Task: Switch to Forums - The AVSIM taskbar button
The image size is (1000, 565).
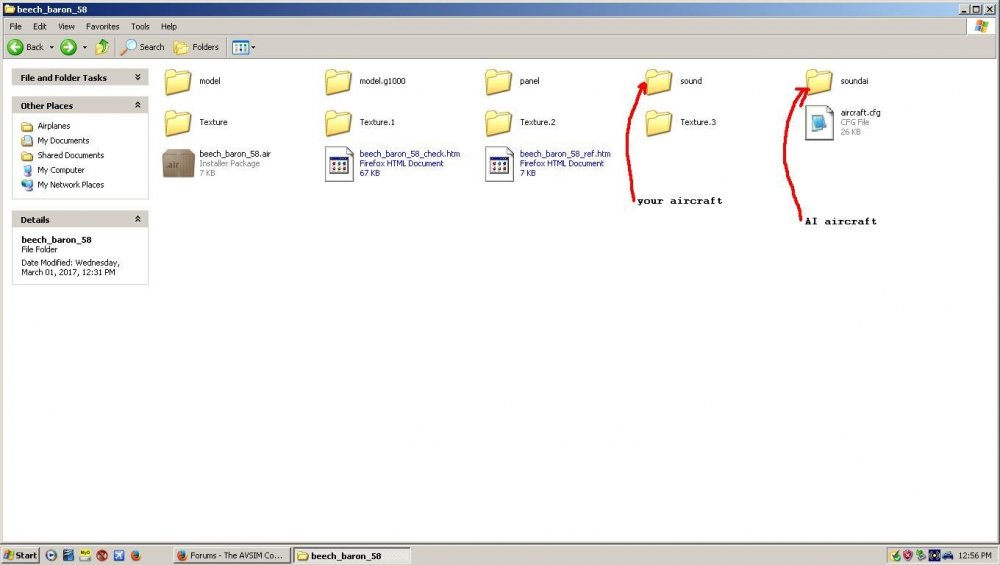Action: [232, 555]
